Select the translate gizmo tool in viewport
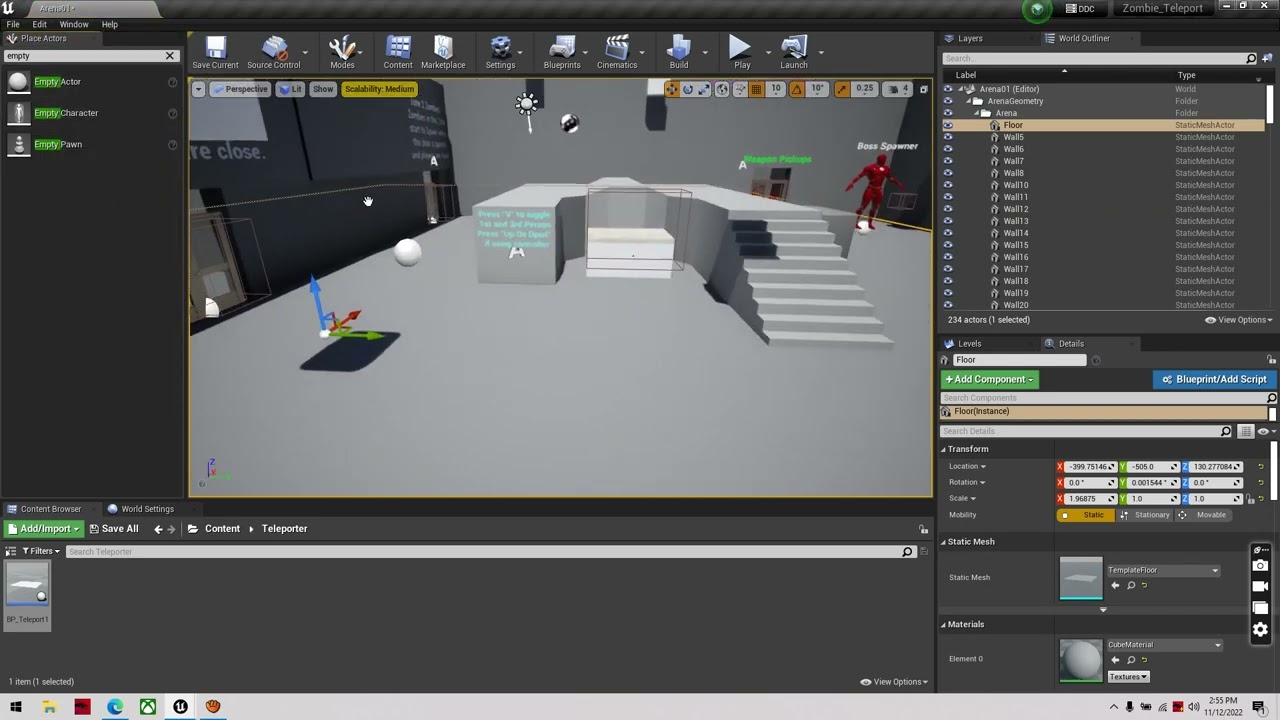The width and height of the screenshot is (1280, 720). tap(671, 89)
